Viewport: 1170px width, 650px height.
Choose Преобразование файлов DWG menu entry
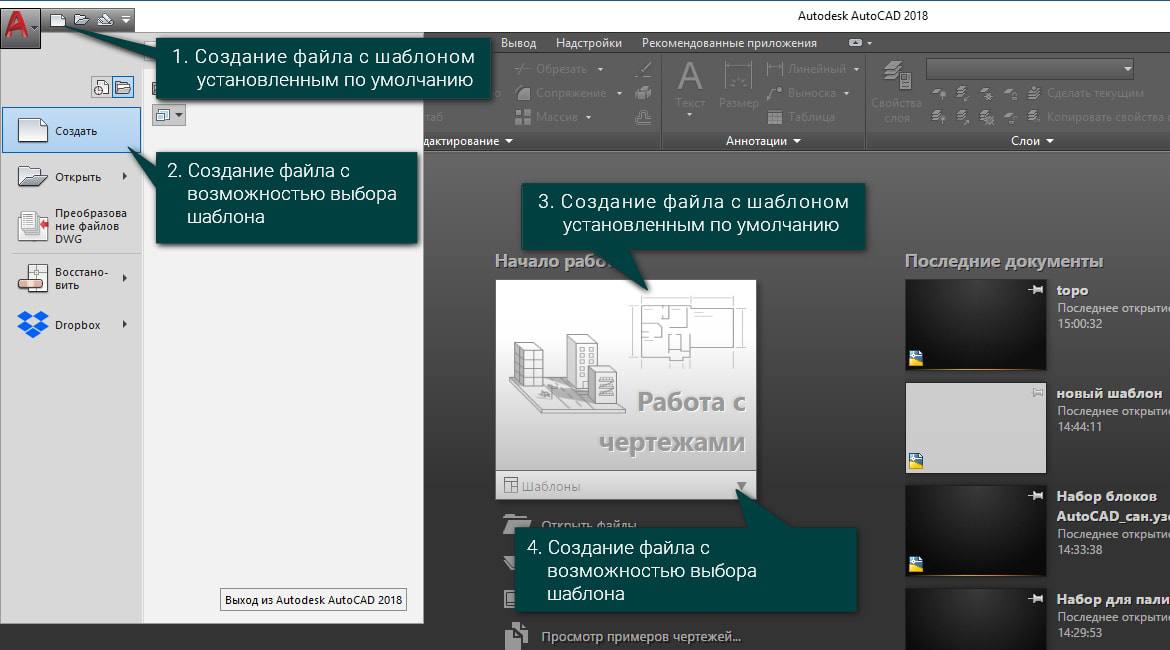pyautogui.click(x=72, y=225)
